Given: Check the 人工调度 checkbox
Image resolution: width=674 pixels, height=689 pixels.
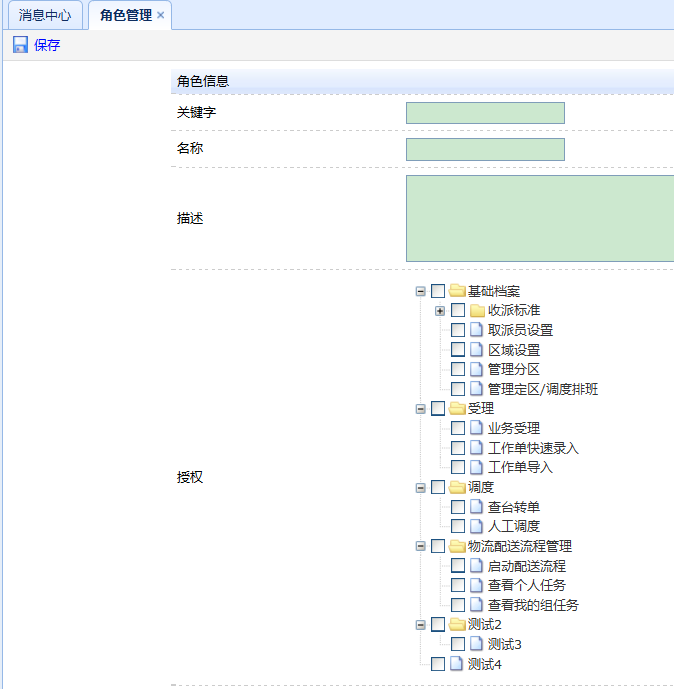Looking at the screenshot, I should click(x=458, y=526).
